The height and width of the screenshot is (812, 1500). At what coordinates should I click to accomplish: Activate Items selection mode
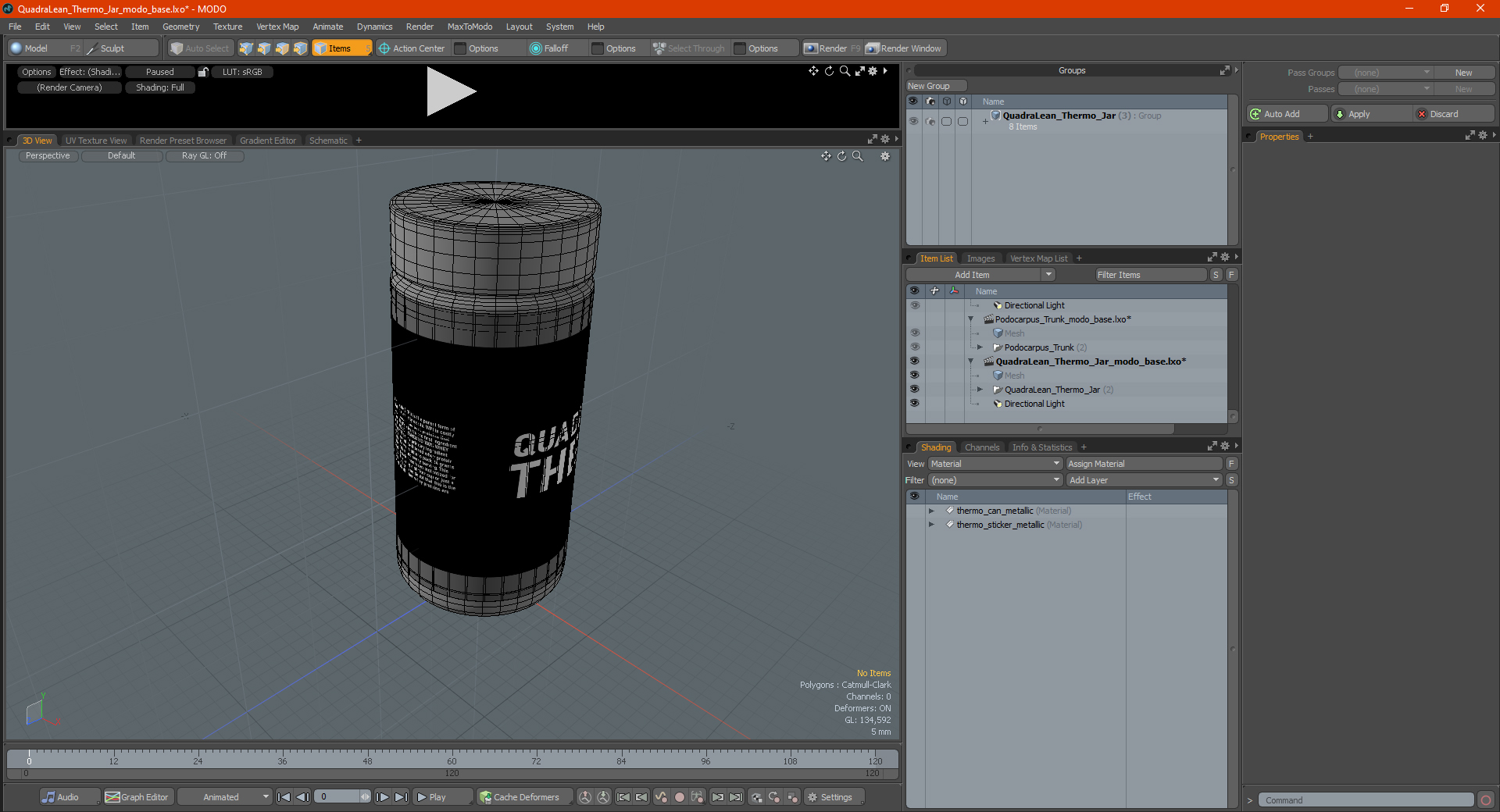pyautogui.click(x=341, y=48)
